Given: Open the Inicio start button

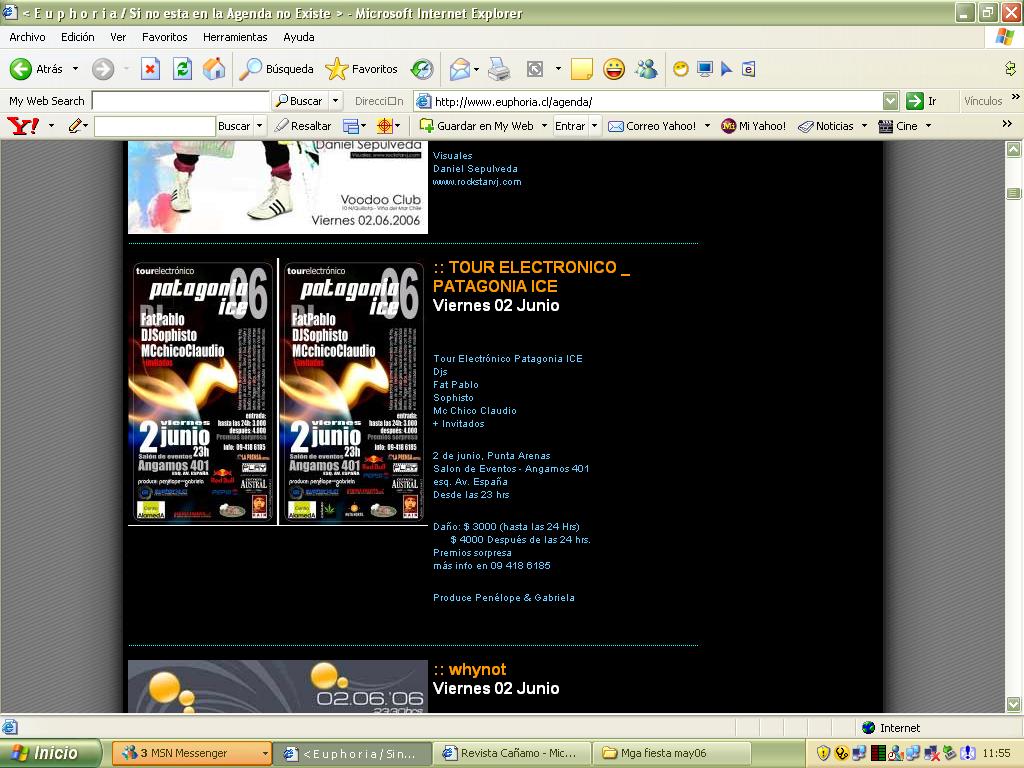Looking at the screenshot, I should [x=50, y=753].
